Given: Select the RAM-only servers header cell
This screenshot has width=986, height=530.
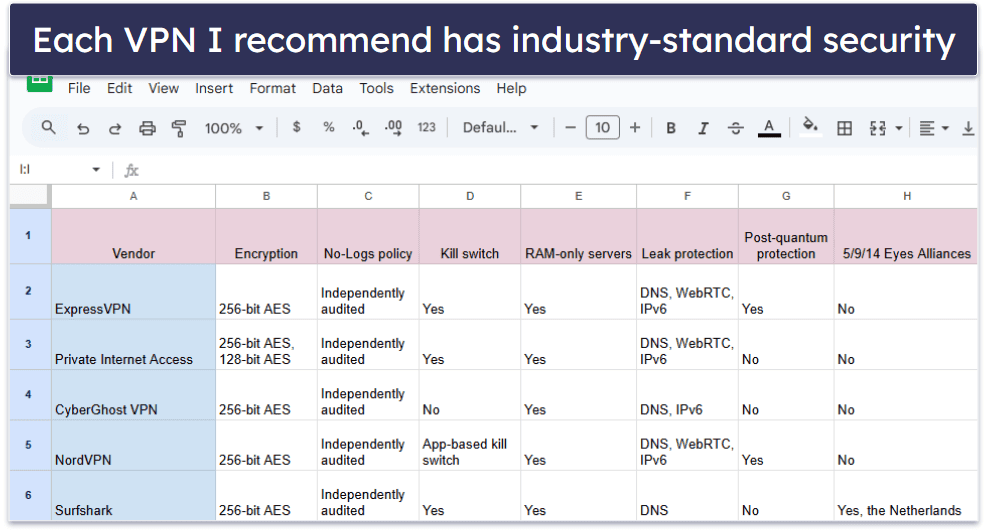Looking at the screenshot, I should [579, 236].
